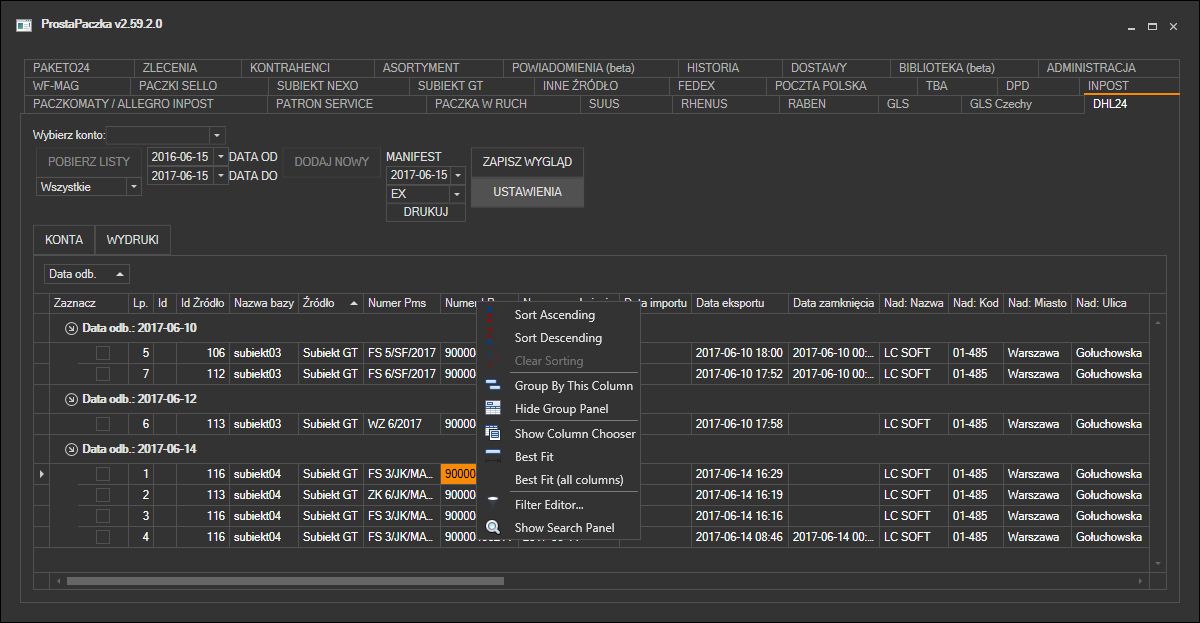The height and width of the screenshot is (623, 1200).
Task: Click the Data eksportu column header
Action: 740,302
